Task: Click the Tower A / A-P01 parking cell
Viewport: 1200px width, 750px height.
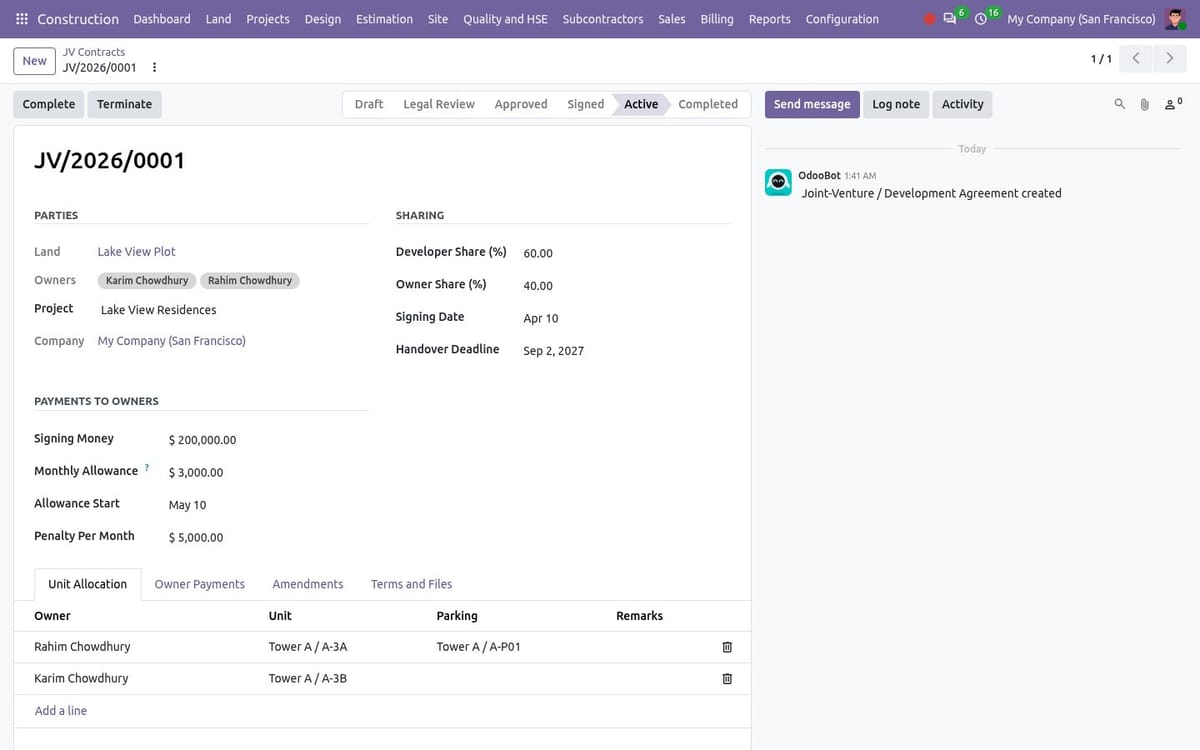Action: tap(517, 647)
